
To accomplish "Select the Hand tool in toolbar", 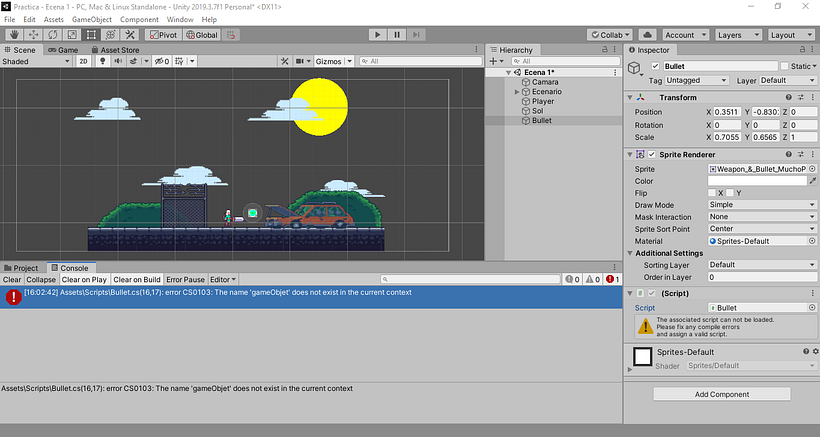I will tap(14, 34).
